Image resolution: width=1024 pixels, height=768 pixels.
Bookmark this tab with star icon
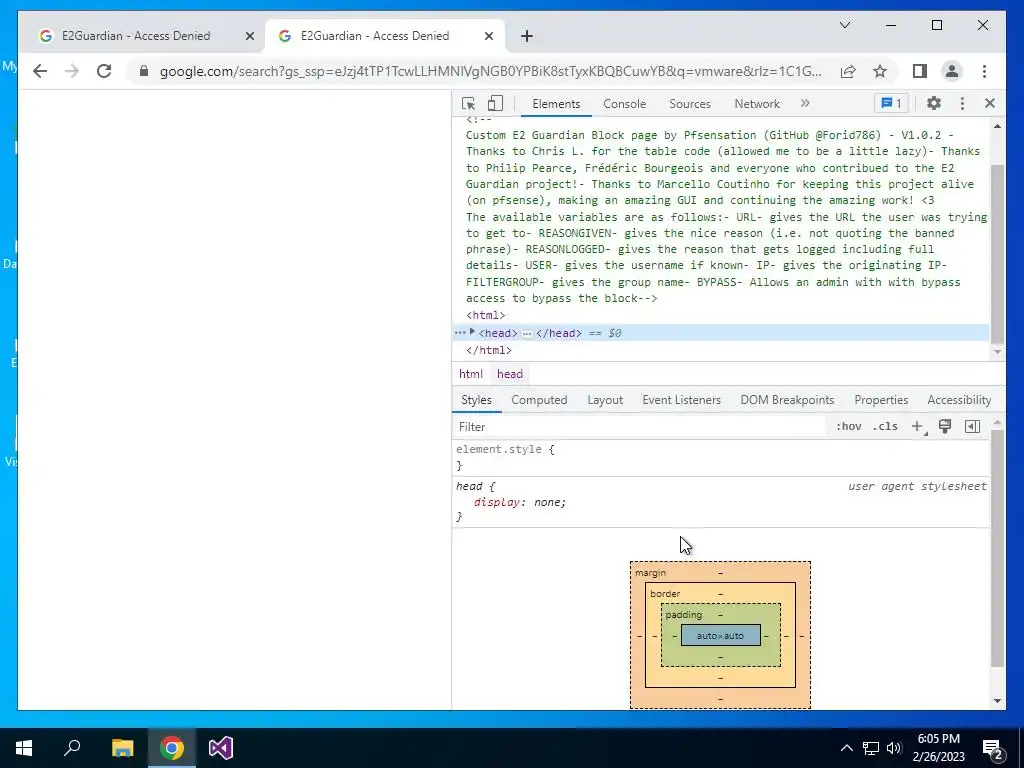click(x=880, y=71)
